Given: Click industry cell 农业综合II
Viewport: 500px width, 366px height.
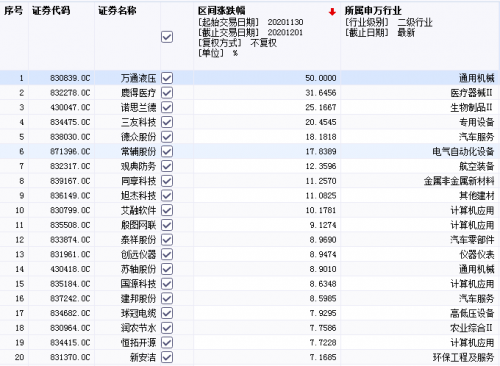Looking at the screenshot, I should coord(472,328).
